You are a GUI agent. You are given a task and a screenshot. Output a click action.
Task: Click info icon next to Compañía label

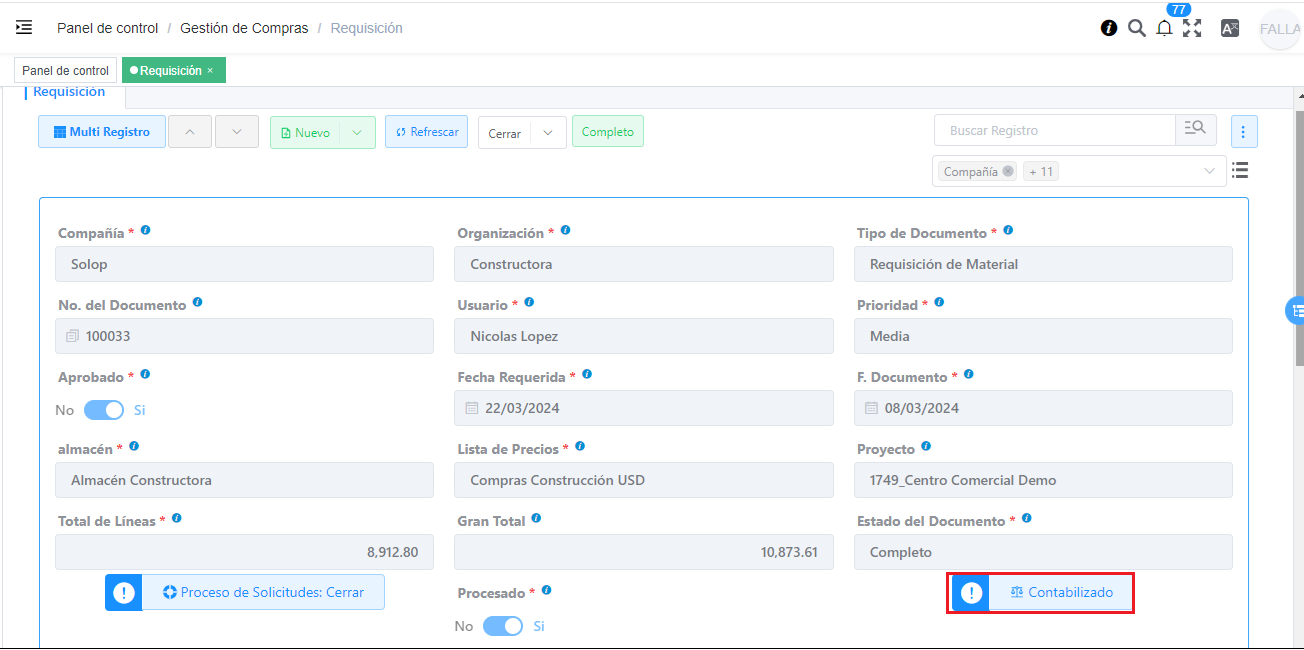click(145, 231)
